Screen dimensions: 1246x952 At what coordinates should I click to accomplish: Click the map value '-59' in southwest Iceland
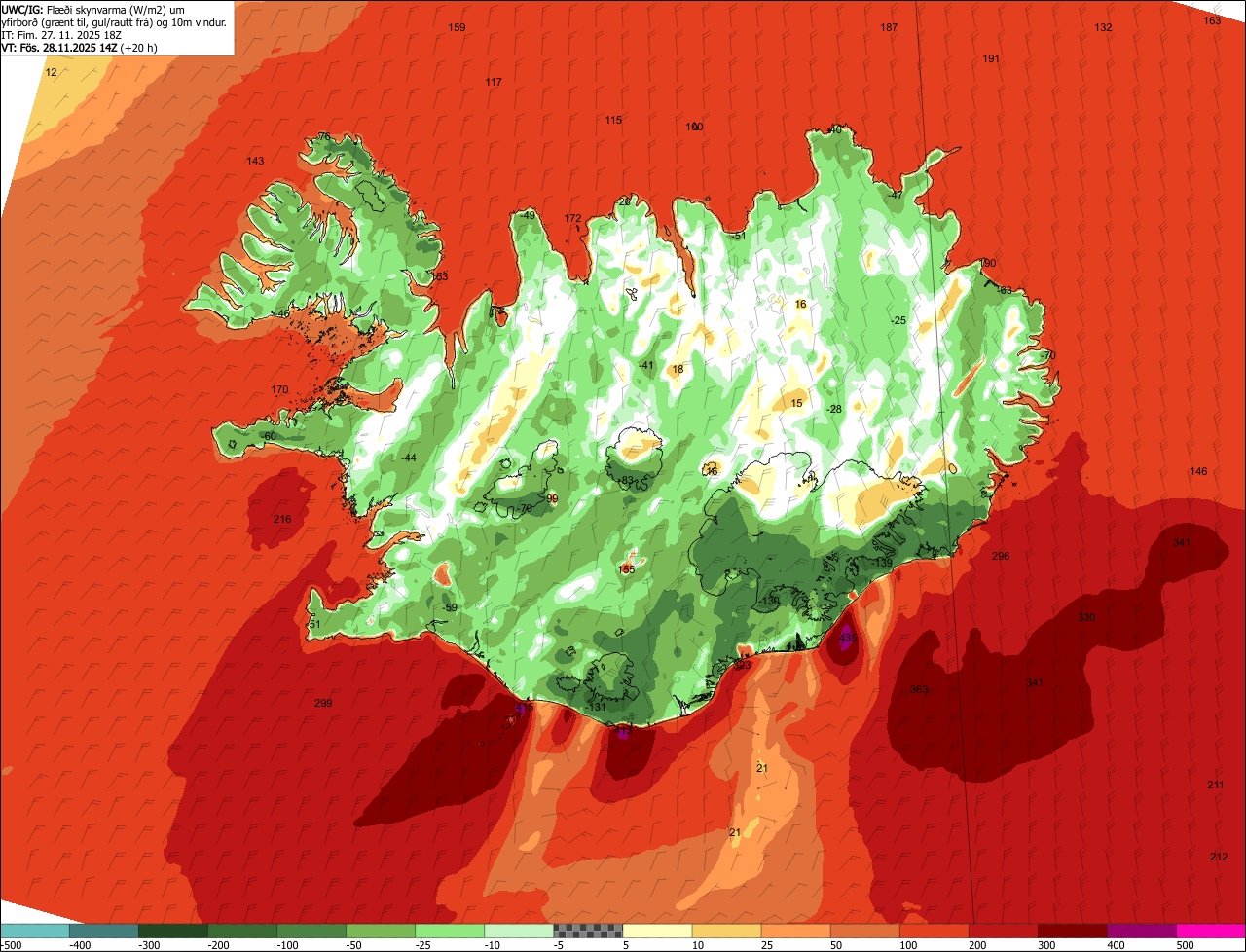pyautogui.click(x=449, y=607)
